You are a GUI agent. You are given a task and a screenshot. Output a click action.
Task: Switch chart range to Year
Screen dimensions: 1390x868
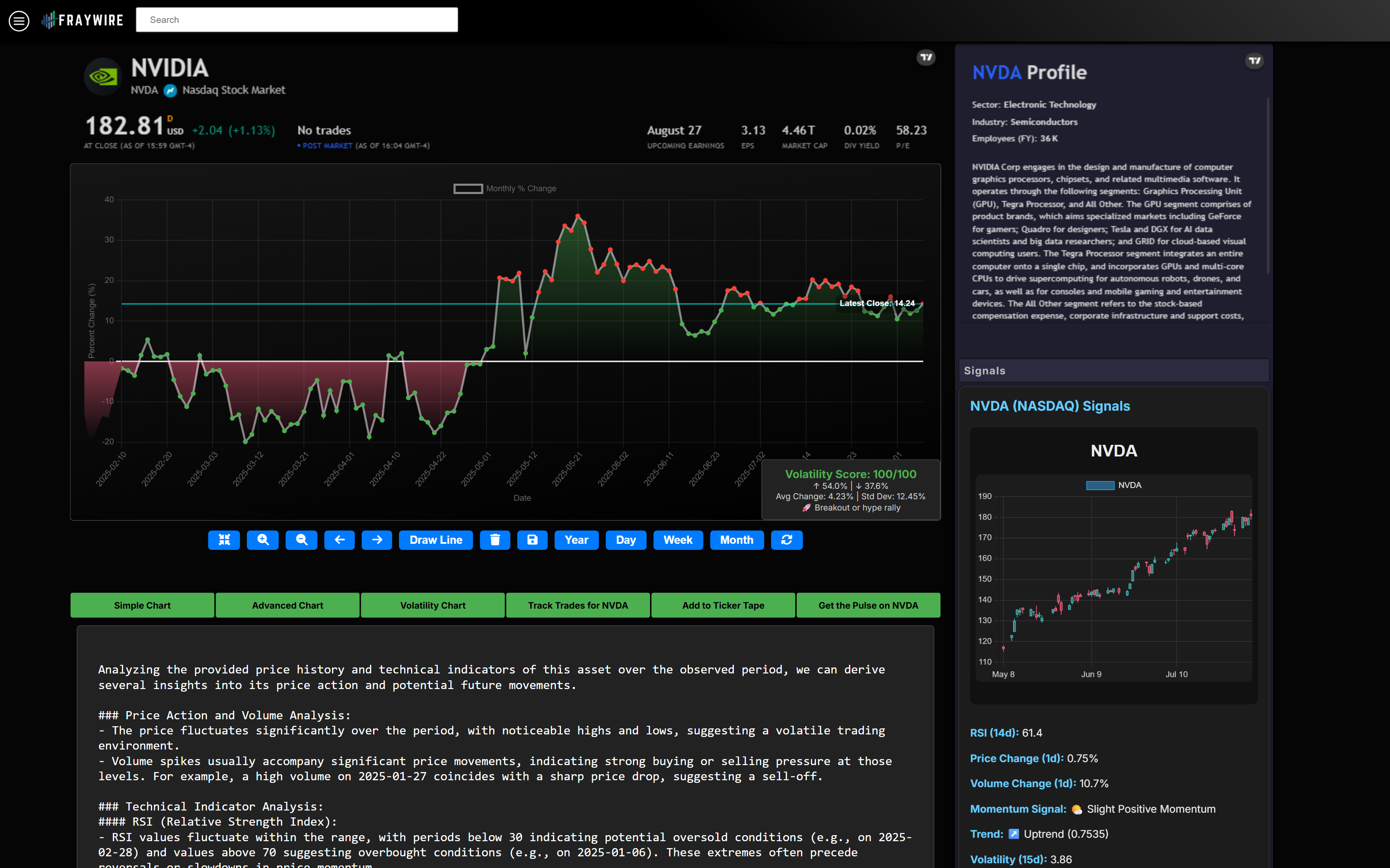pyautogui.click(x=576, y=539)
